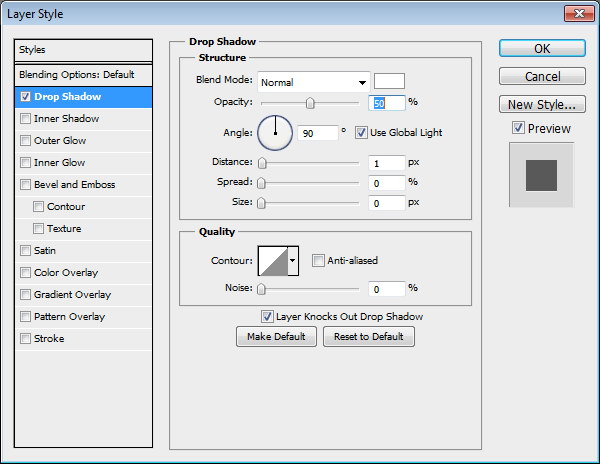Open the Stroke style settings
The image size is (600, 464).
pyautogui.click(x=48, y=339)
